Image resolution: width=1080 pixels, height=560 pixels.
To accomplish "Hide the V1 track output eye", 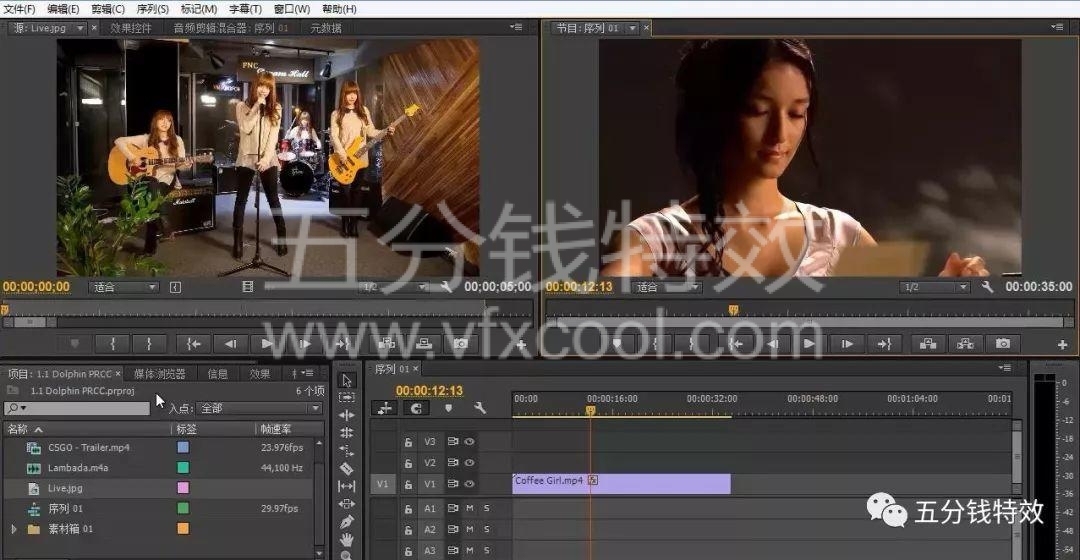I will tap(469, 484).
